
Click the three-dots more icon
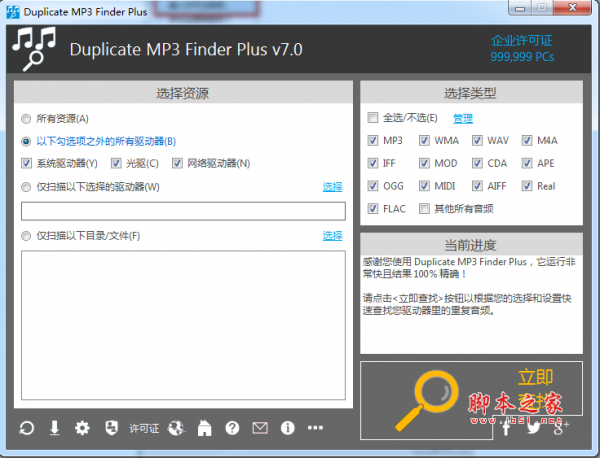click(315, 428)
